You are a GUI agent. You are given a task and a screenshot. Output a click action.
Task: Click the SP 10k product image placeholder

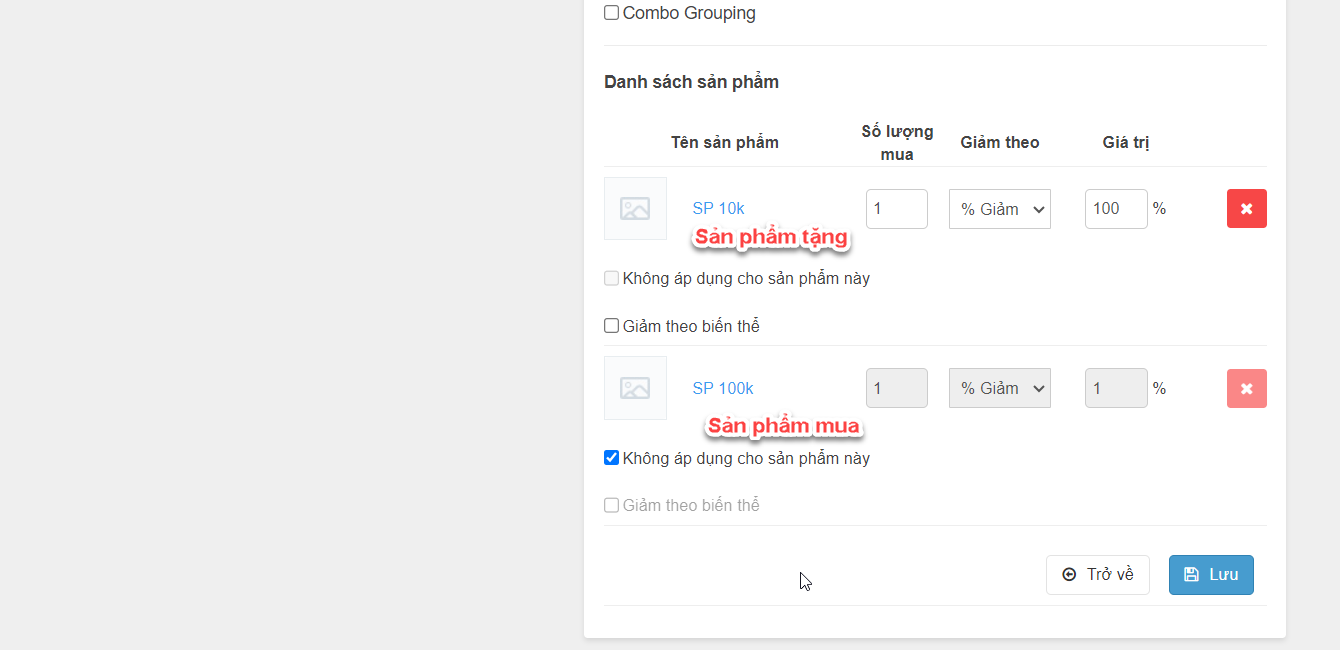pos(635,209)
